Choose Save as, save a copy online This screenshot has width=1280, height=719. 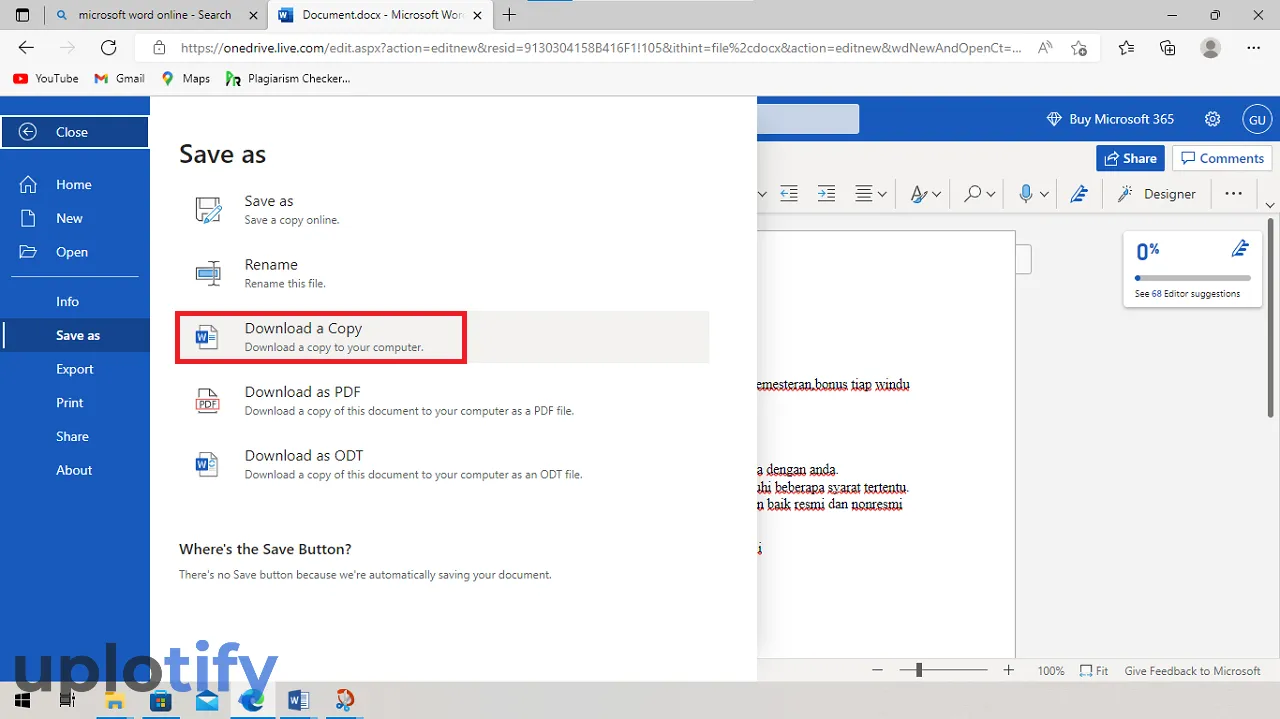pyautogui.click(x=442, y=209)
